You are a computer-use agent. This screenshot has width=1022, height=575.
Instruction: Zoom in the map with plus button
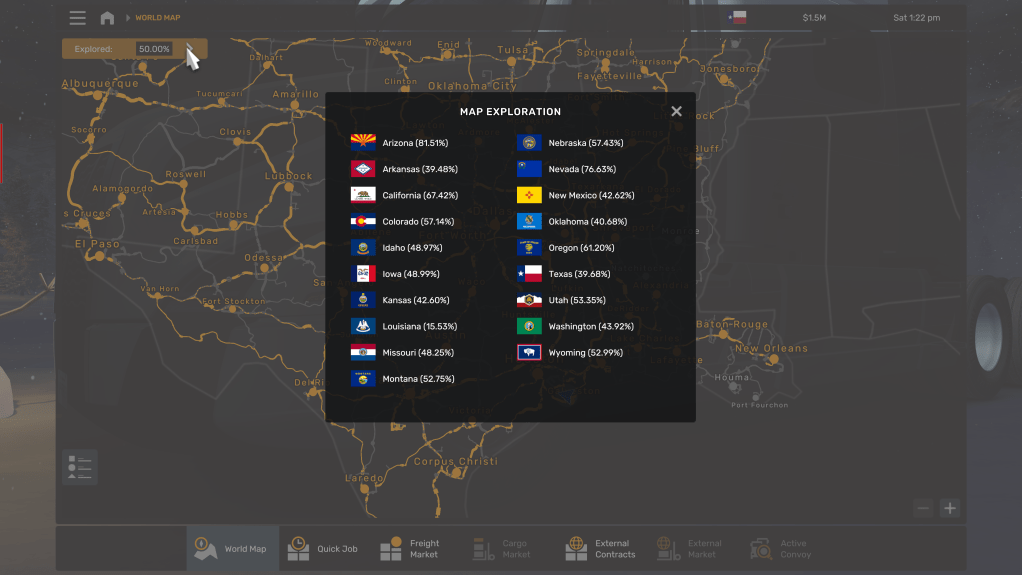(950, 508)
